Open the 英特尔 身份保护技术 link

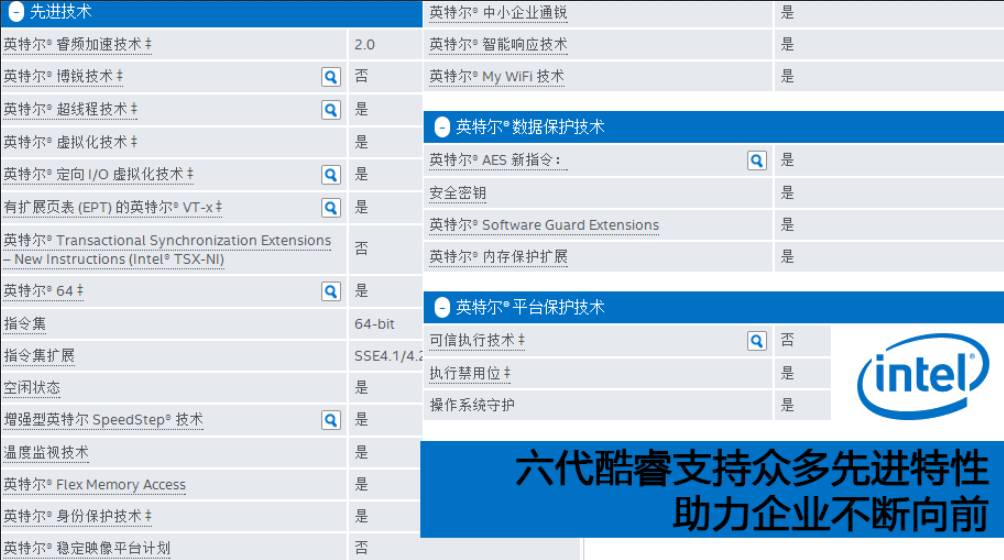[77, 516]
